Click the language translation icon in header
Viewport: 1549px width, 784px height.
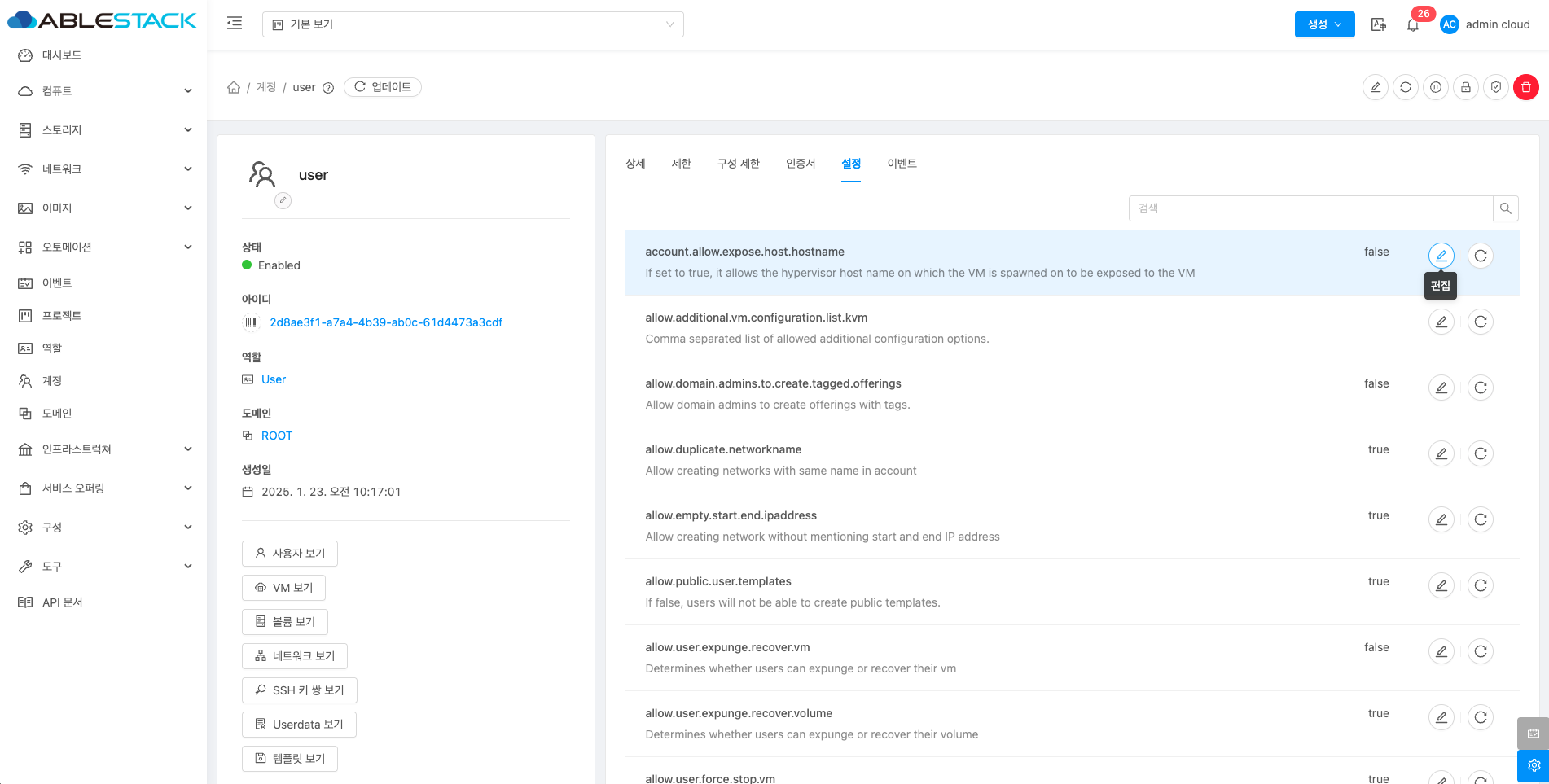click(x=1378, y=24)
